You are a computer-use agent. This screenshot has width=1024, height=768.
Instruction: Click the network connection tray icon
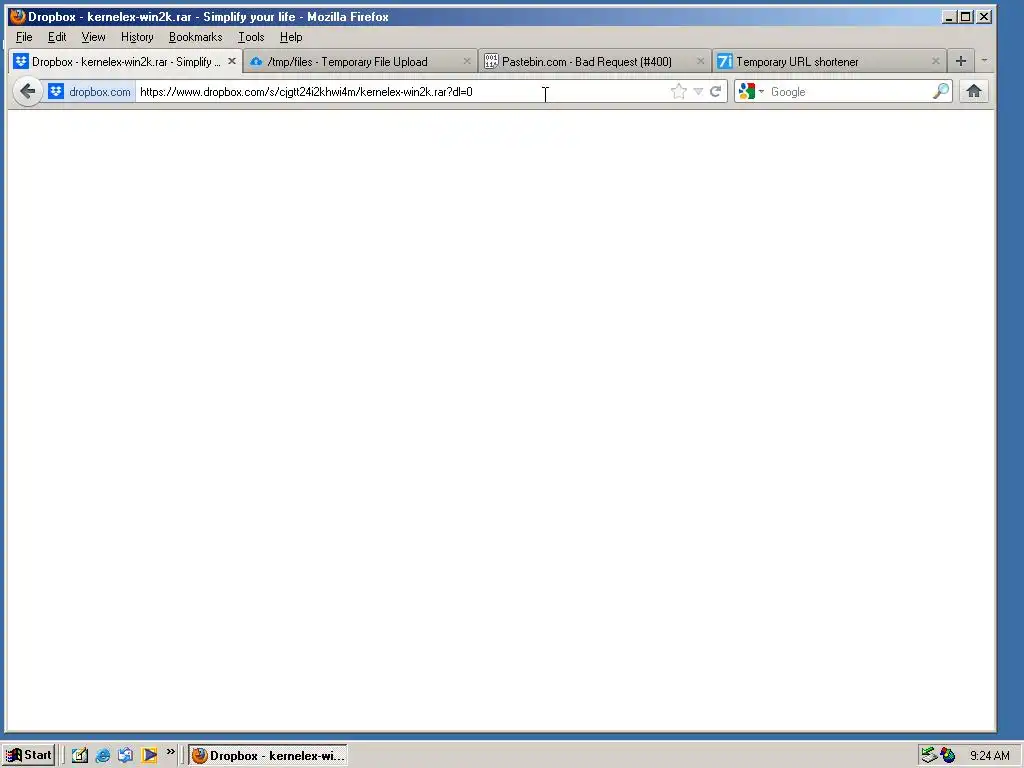(x=929, y=756)
